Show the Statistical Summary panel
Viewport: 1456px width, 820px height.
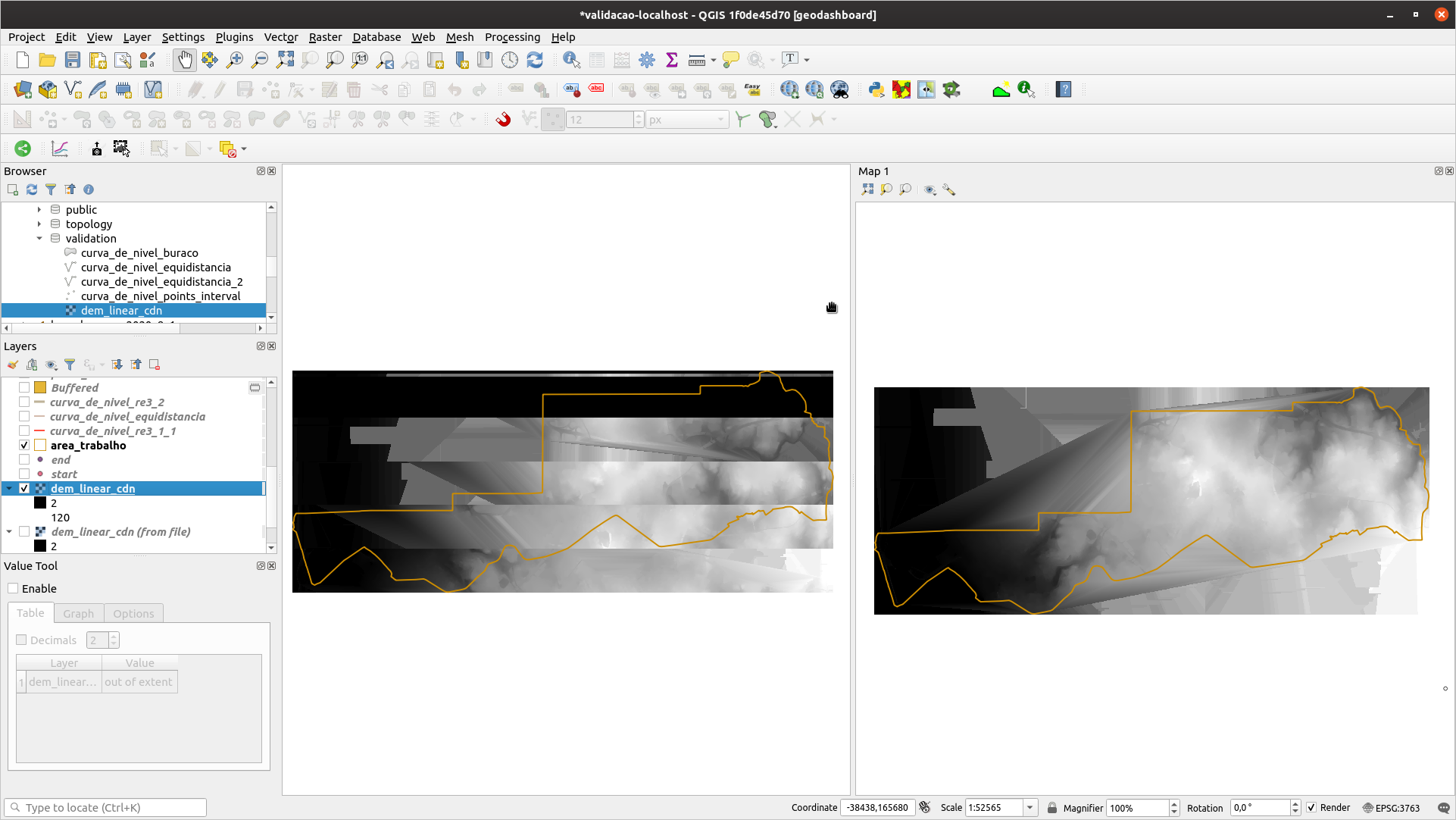671,60
